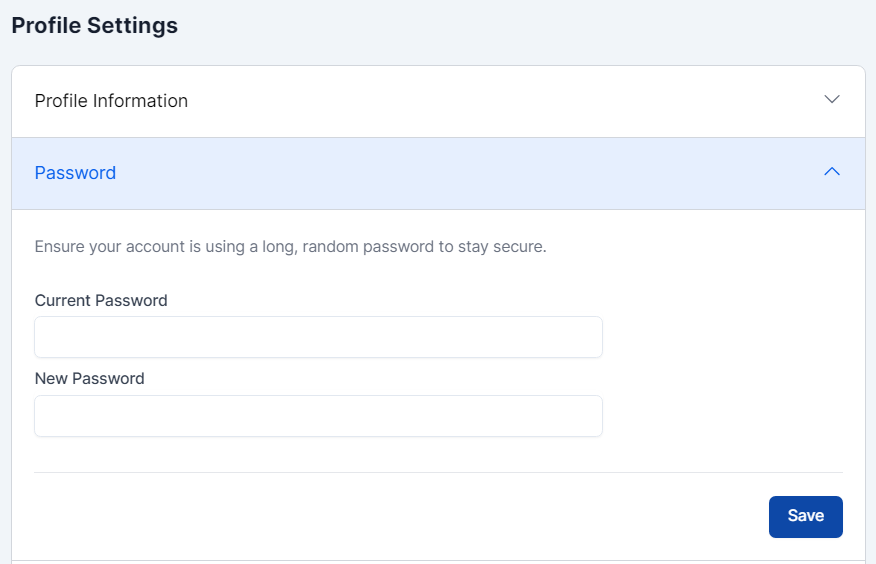Click the partially visible section below Save
The height and width of the screenshot is (564, 876).
[x=438, y=562]
